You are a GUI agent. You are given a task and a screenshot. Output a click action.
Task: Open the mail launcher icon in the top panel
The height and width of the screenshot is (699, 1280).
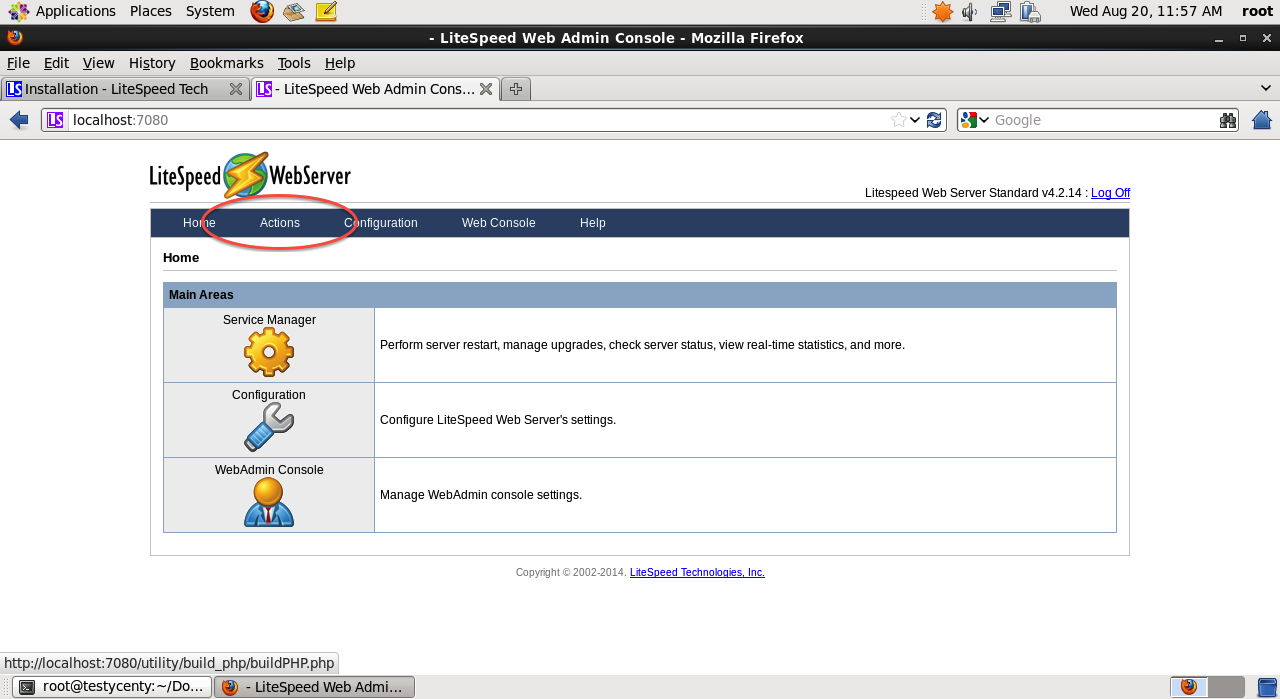(293, 11)
